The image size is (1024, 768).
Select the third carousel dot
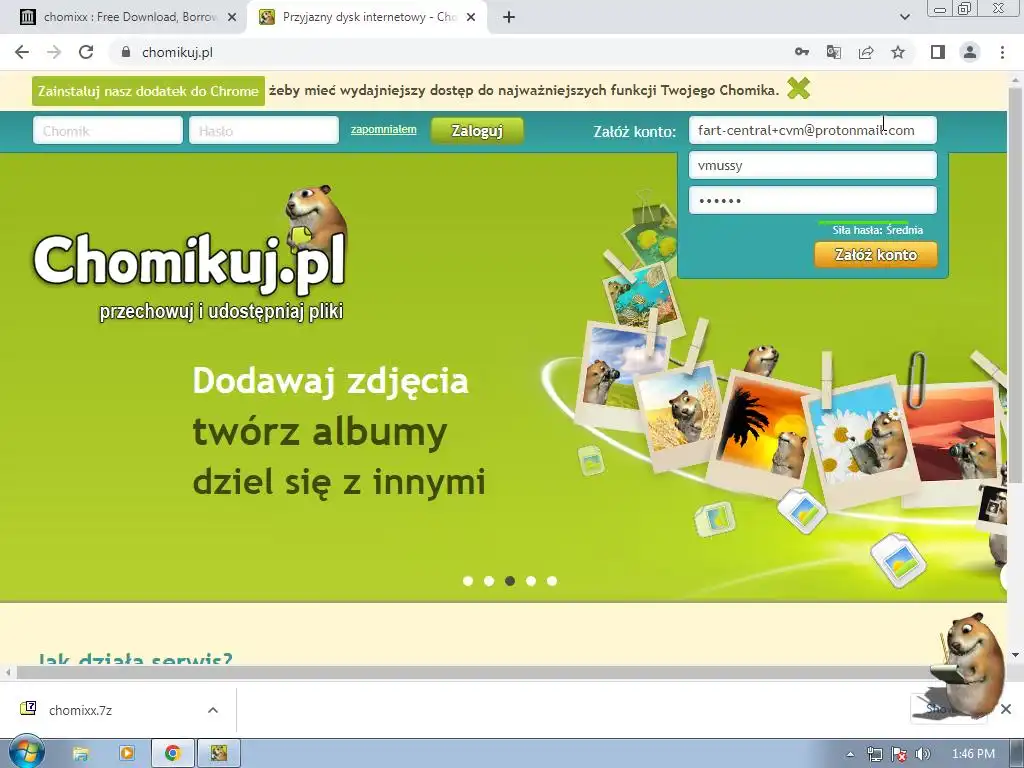coord(510,581)
